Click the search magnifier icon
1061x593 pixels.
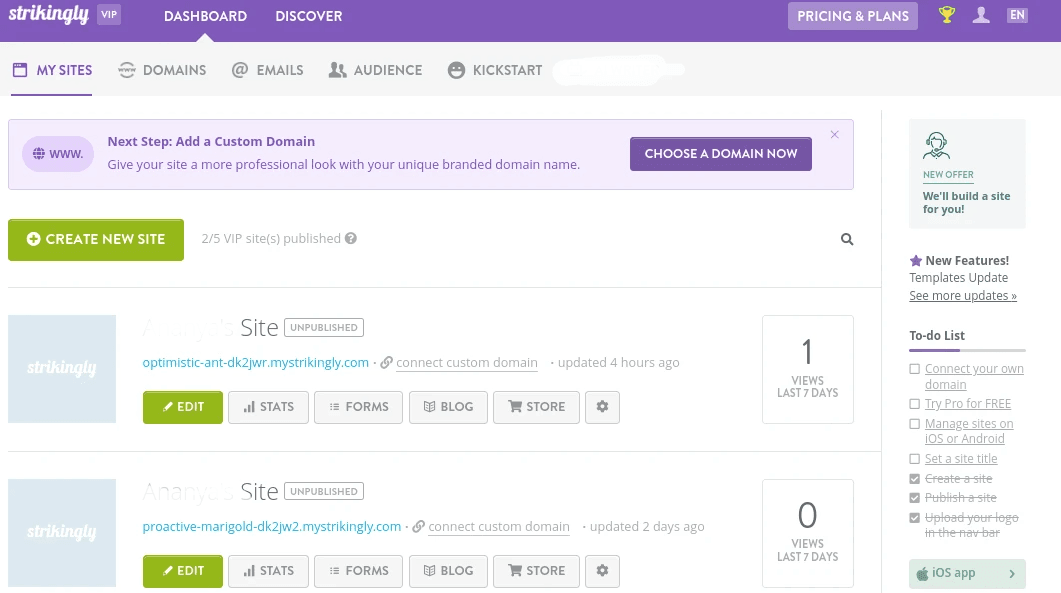tap(847, 239)
